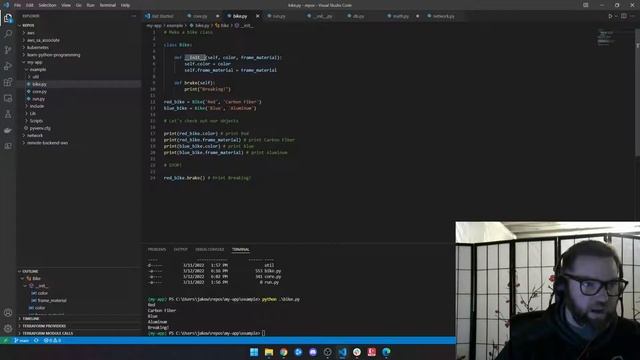The image size is (640, 360).
Task: Collapse the my-app folder
Action: point(34,62)
